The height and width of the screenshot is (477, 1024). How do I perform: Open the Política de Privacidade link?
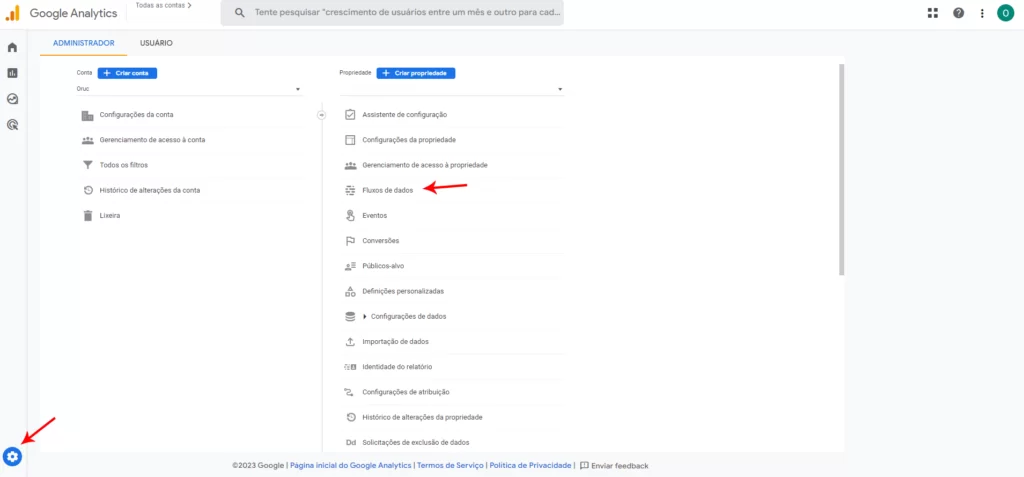[530, 466]
